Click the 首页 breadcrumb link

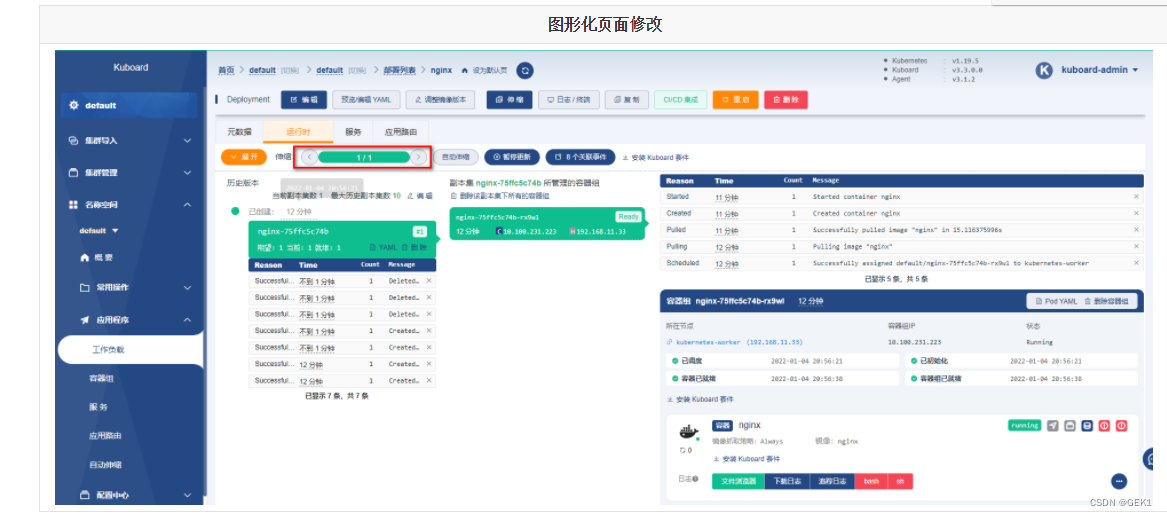click(x=226, y=70)
